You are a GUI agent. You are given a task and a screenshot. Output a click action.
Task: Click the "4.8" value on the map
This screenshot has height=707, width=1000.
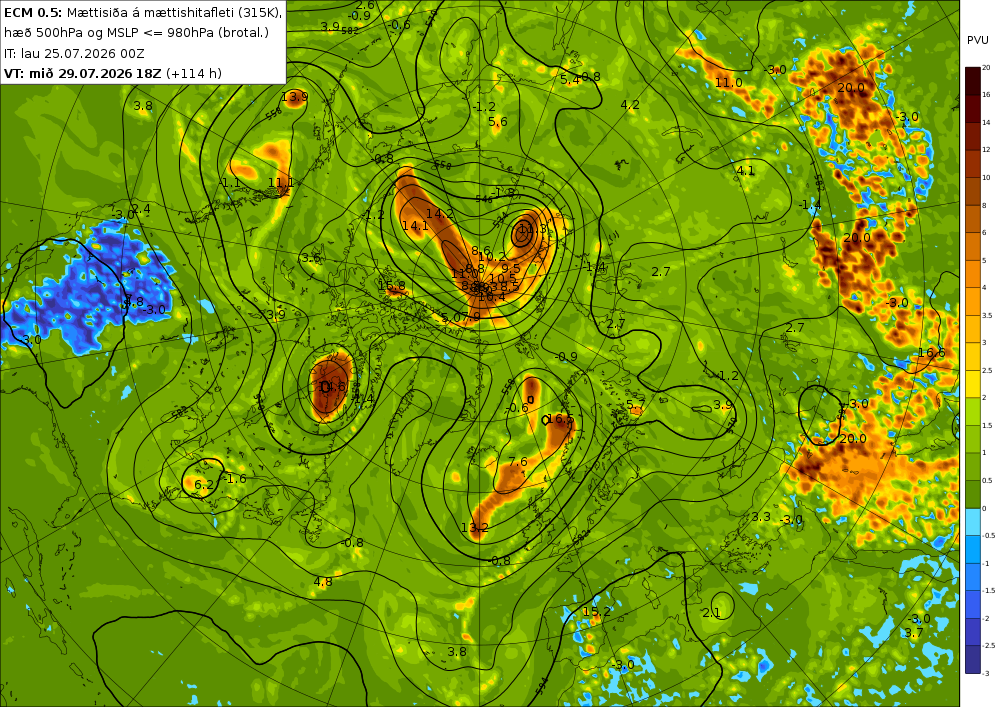[323, 582]
